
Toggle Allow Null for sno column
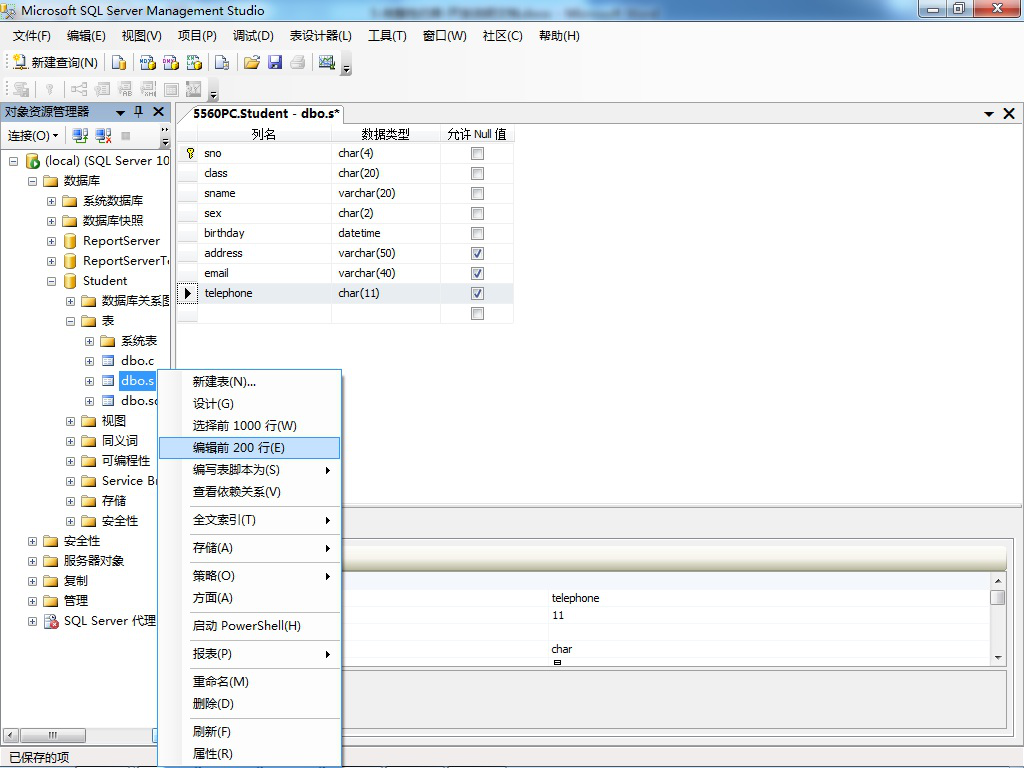[x=477, y=153]
